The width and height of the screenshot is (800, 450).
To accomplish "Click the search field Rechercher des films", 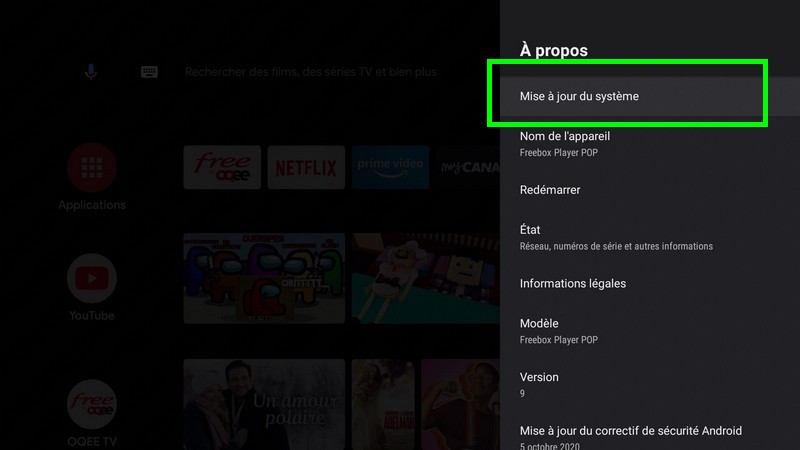I will [x=310, y=72].
